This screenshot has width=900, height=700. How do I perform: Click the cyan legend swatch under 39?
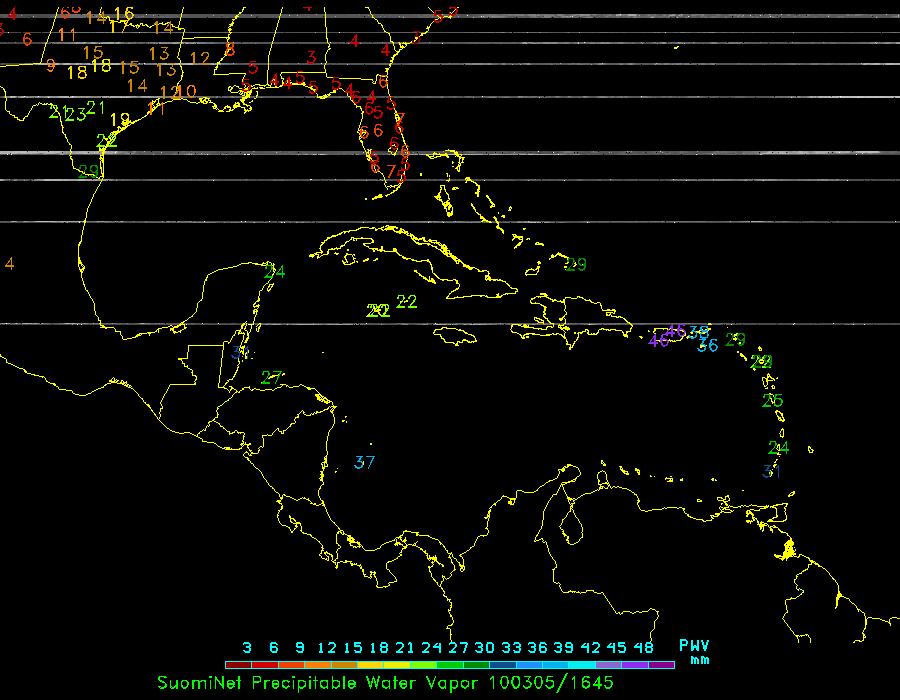580,664
